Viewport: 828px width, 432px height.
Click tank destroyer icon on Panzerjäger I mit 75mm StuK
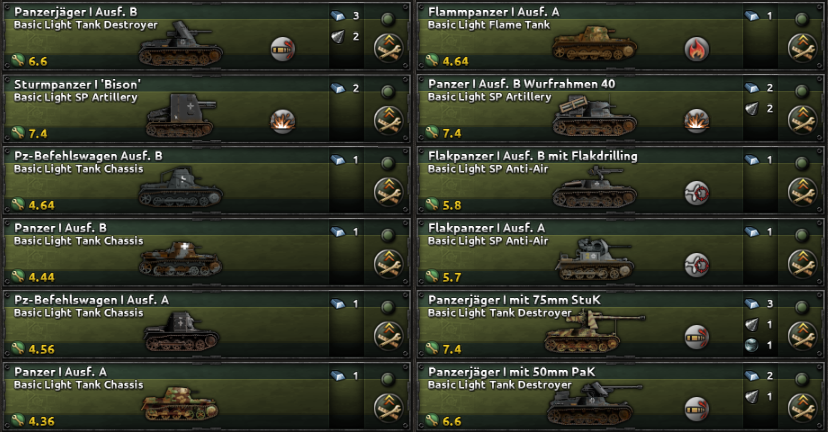[697, 337]
